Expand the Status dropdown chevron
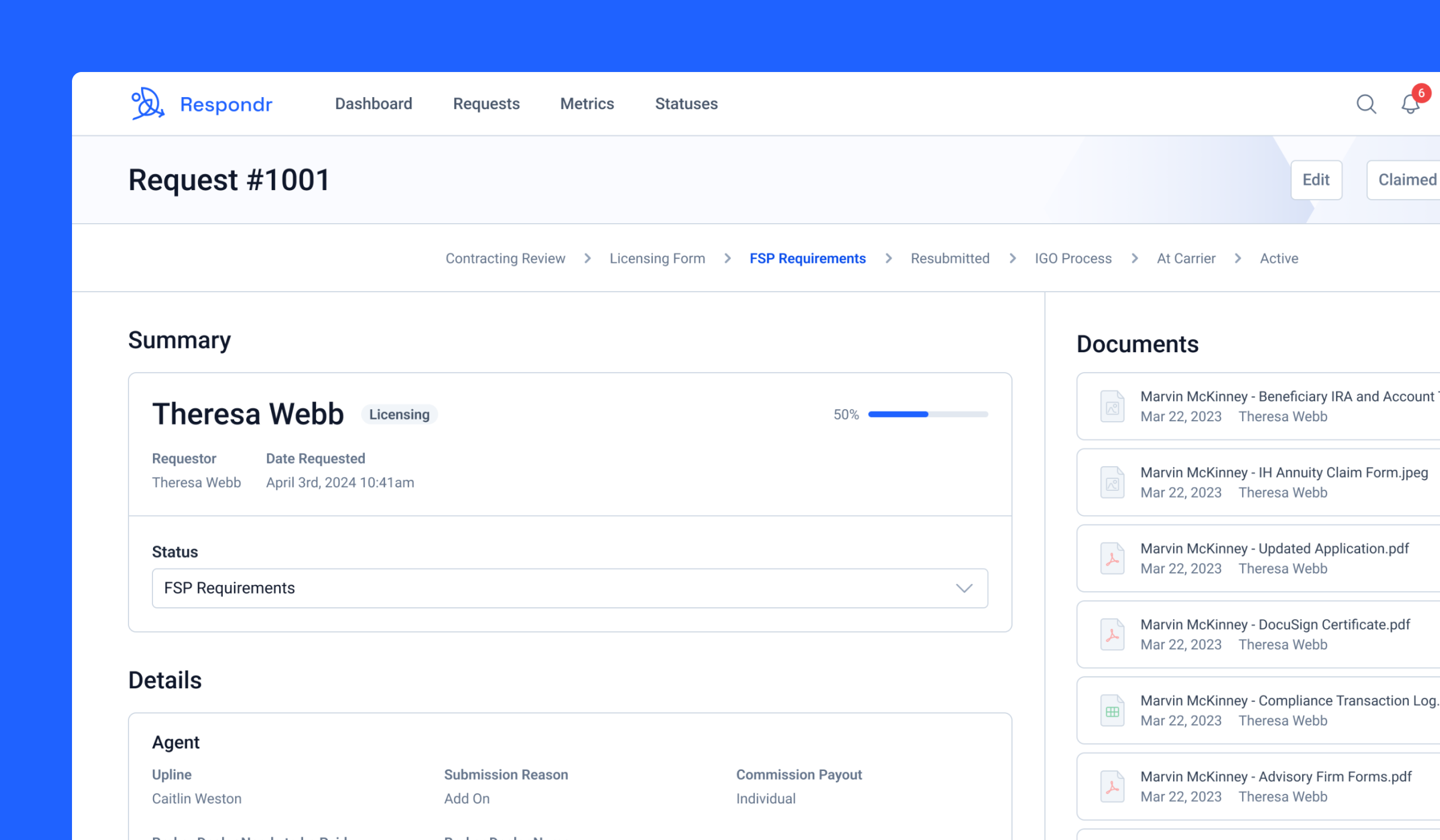1440x840 pixels. coord(964,588)
